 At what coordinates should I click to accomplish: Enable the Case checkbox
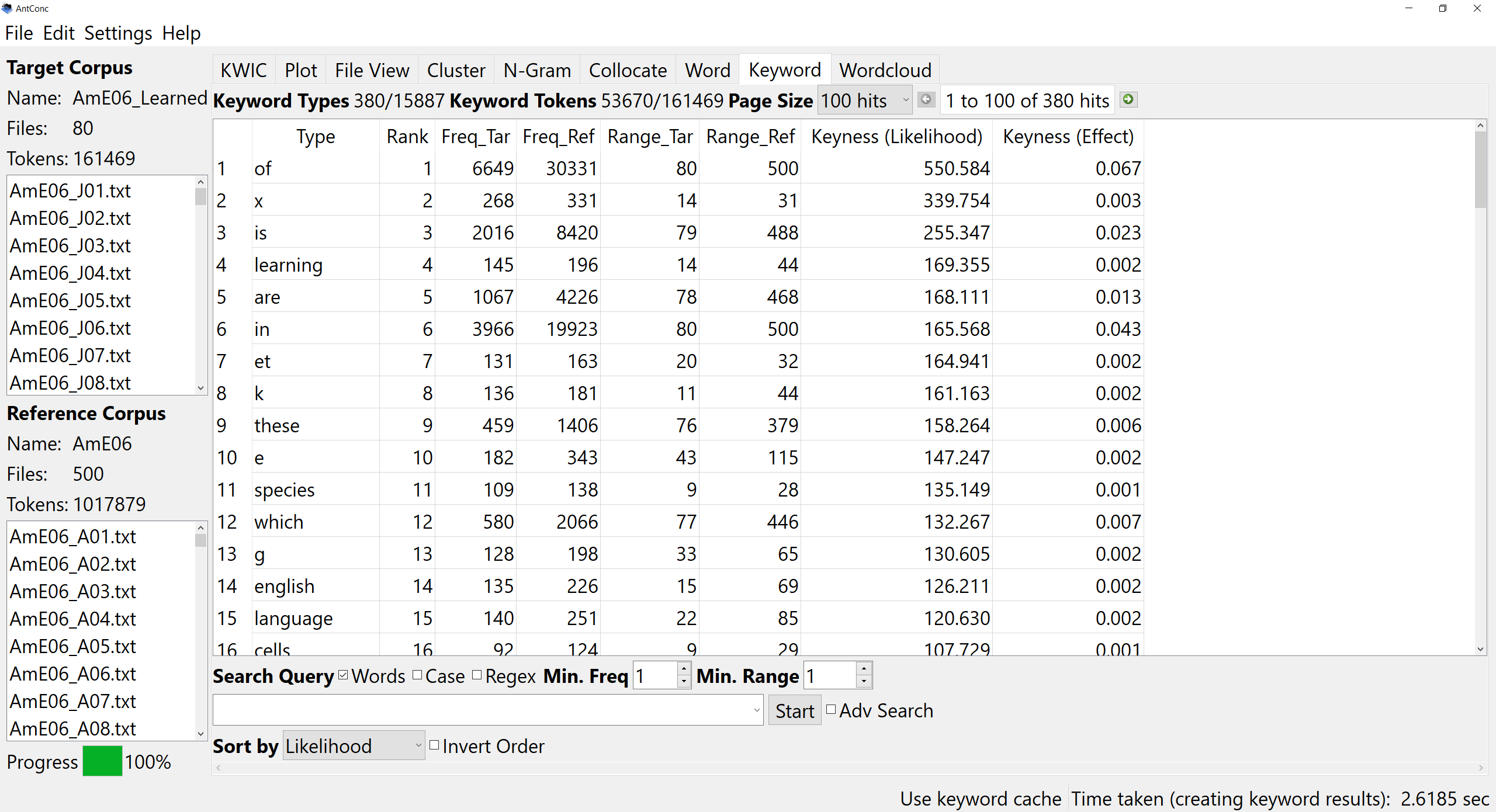[x=417, y=675]
